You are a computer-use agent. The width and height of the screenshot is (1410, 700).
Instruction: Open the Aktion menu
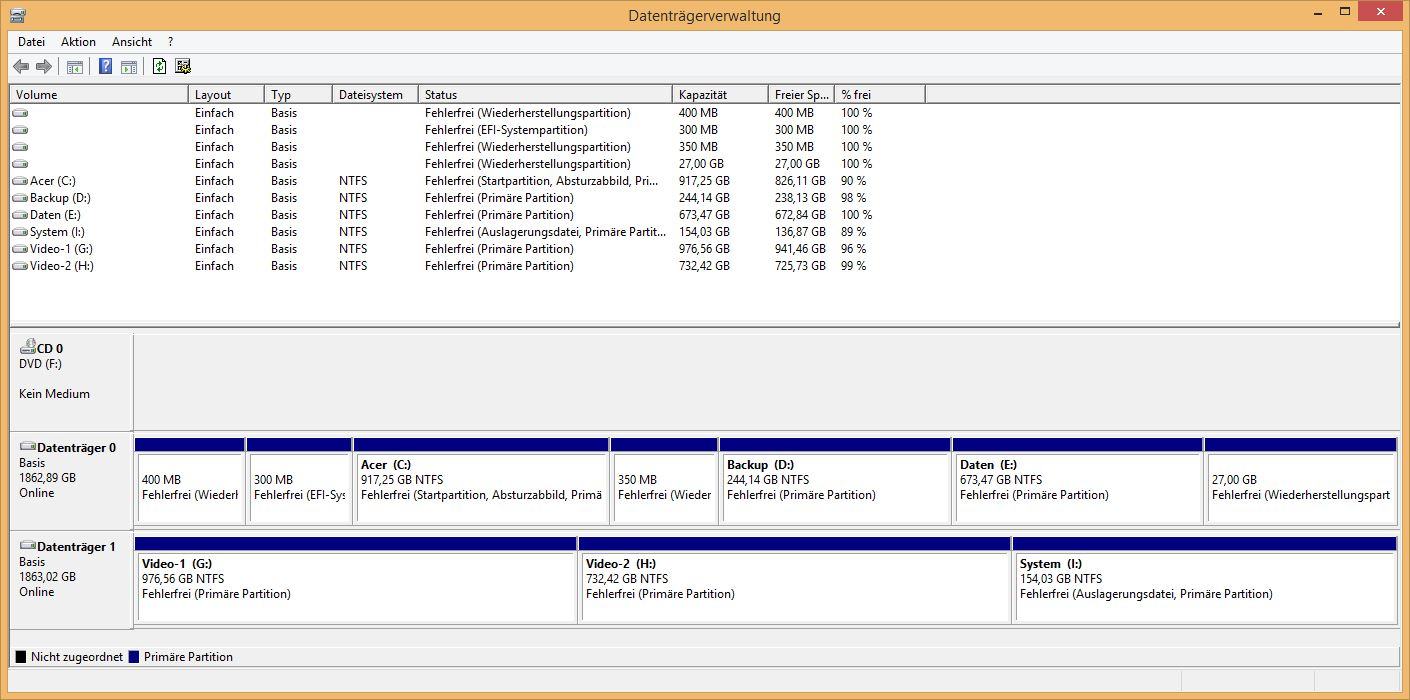pyautogui.click(x=78, y=42)
